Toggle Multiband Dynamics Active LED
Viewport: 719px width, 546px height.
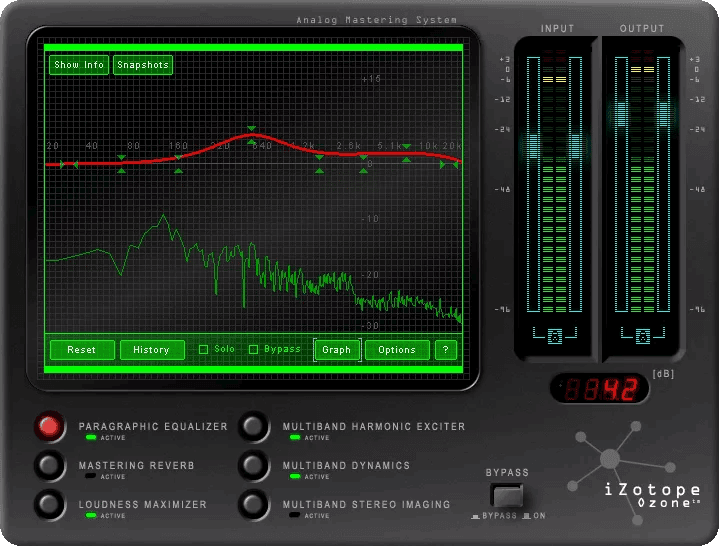(295, 476)
